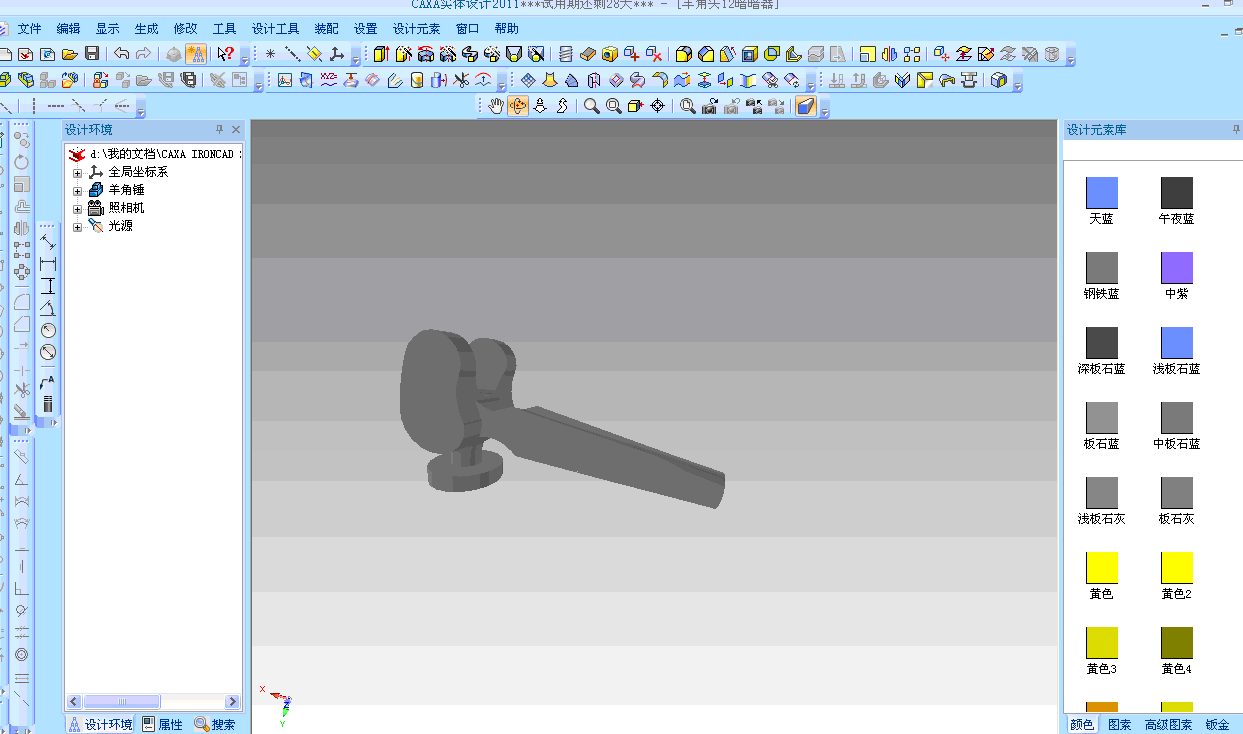Image resolution: width=1243 pixels, height=734 pixels.
Task: Toggle the orbit camera tool
Action: (518, 106)
